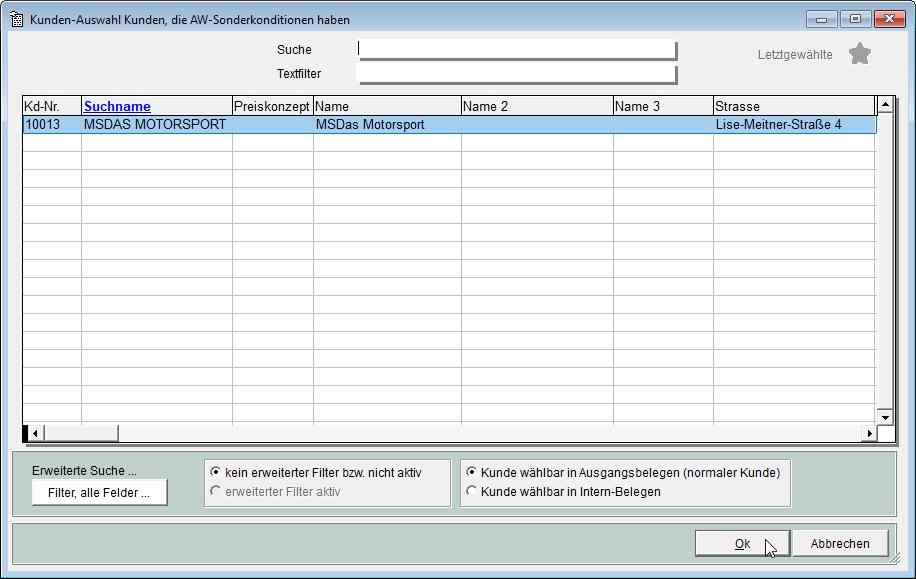Click the Name 2 column header

tap(537, 106)
